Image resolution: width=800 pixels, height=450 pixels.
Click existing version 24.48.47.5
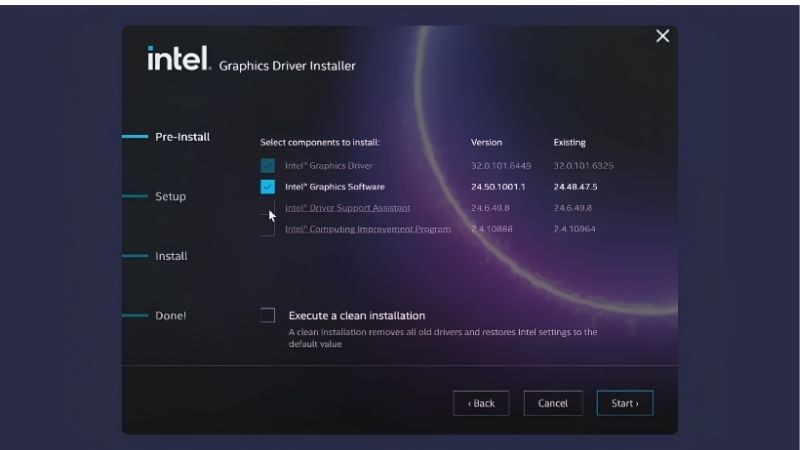tap(576, 187)
